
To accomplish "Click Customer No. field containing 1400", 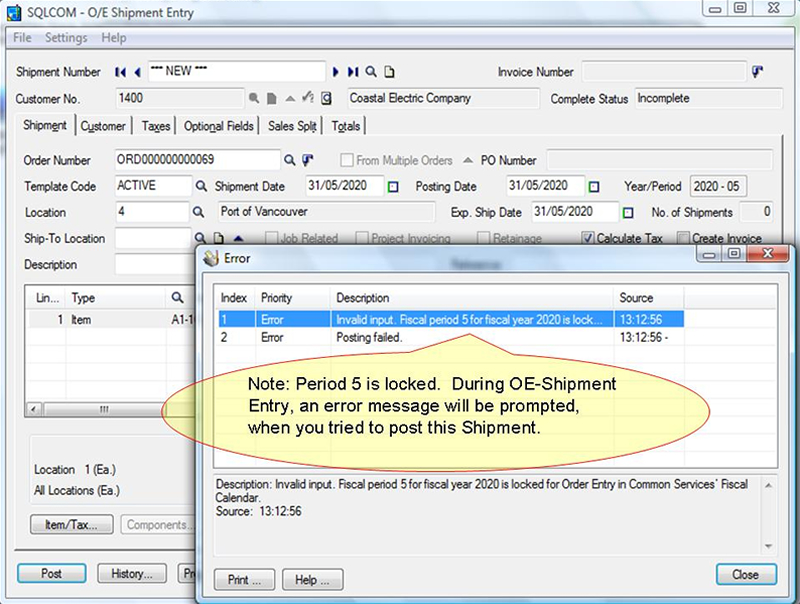I will 180,98.
